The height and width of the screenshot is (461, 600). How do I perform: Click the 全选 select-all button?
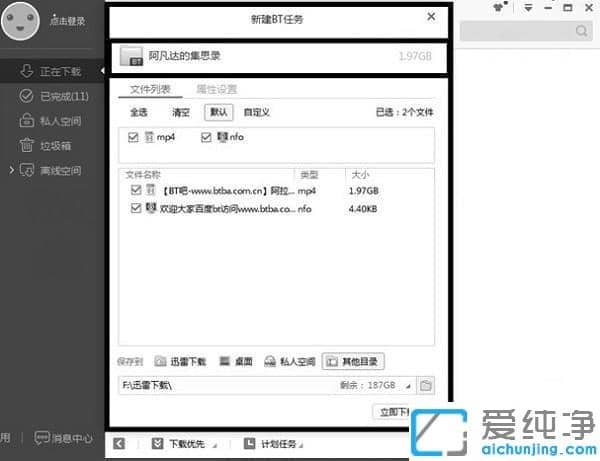(139, 112)
